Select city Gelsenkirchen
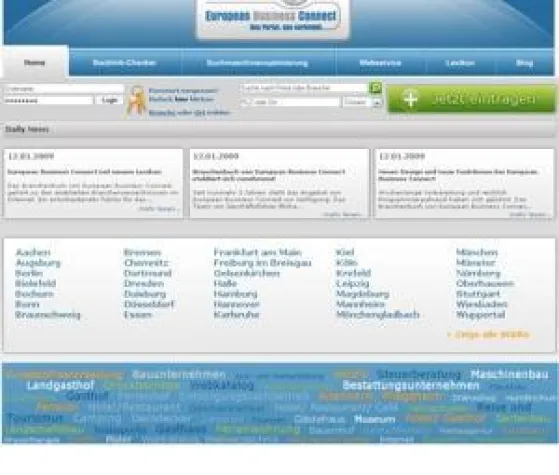Image resolution: width=559 pixels, height=475 pixels. pos(247,274)
